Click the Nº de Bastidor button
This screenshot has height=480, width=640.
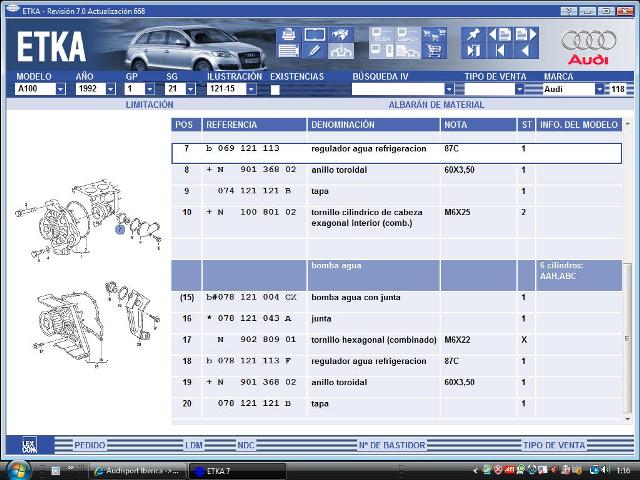(392, 445)
